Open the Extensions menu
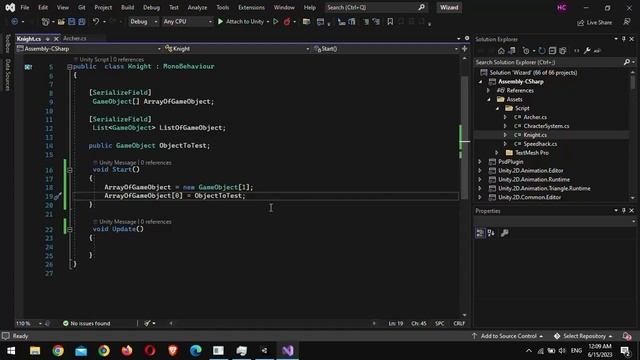The image size is (640, 360). click(251, 7)
